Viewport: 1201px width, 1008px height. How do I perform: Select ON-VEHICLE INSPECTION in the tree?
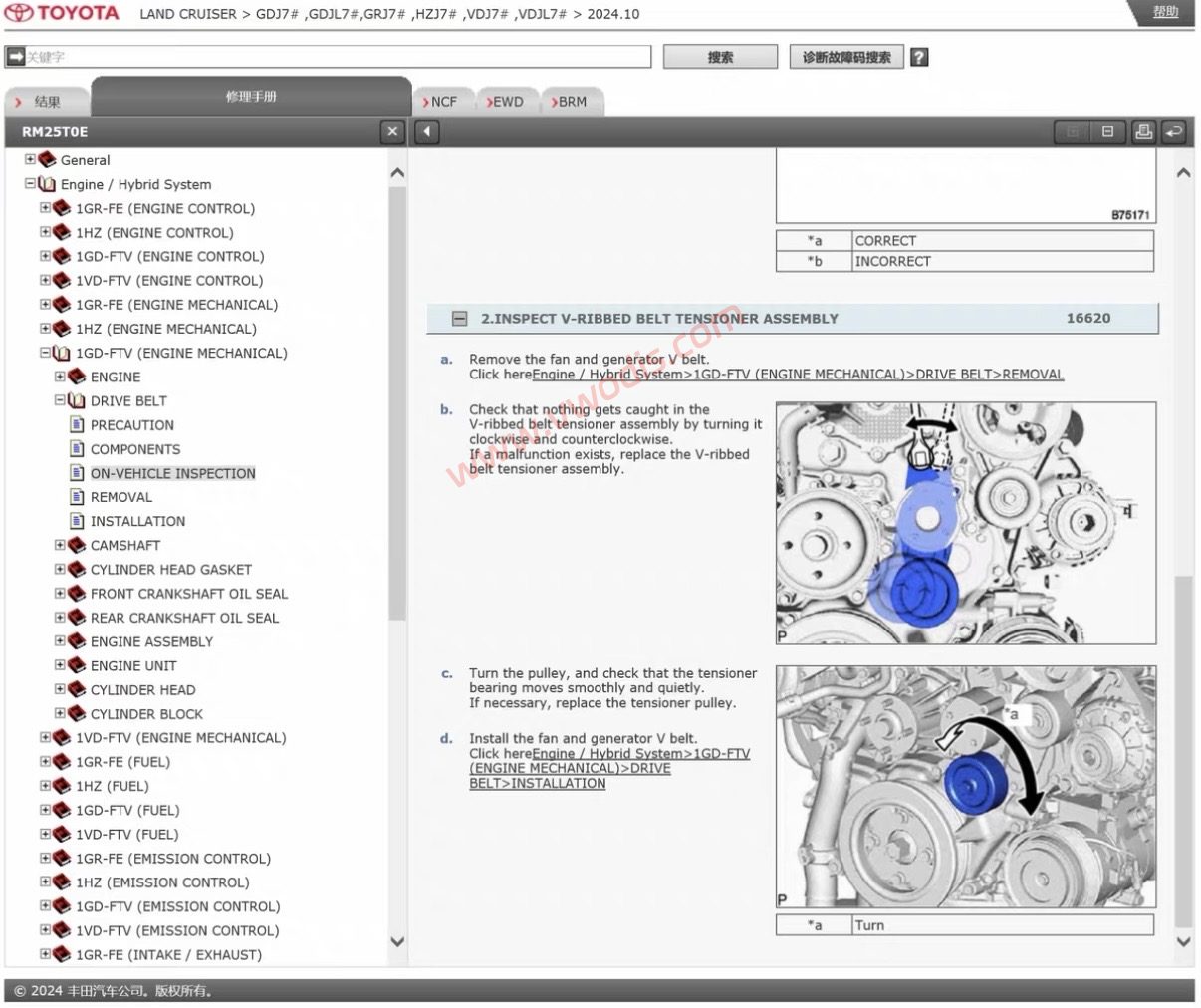tap(173, 473)
